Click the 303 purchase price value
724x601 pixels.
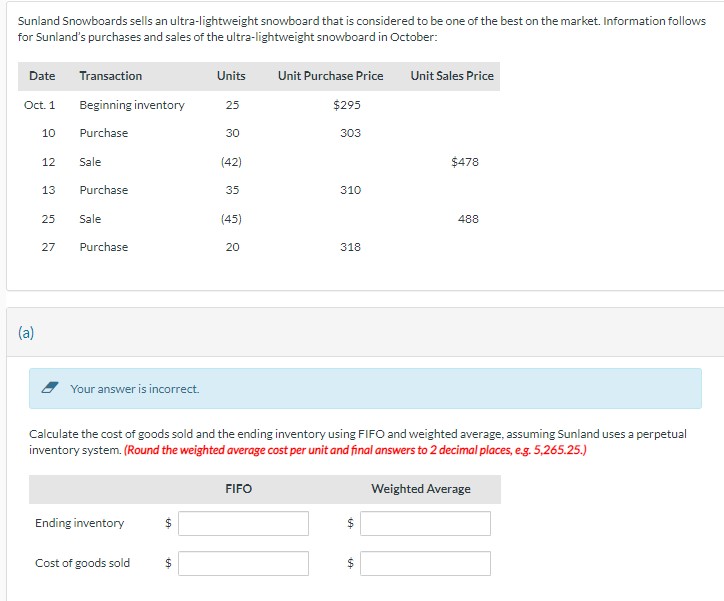[x=350, y=133]
